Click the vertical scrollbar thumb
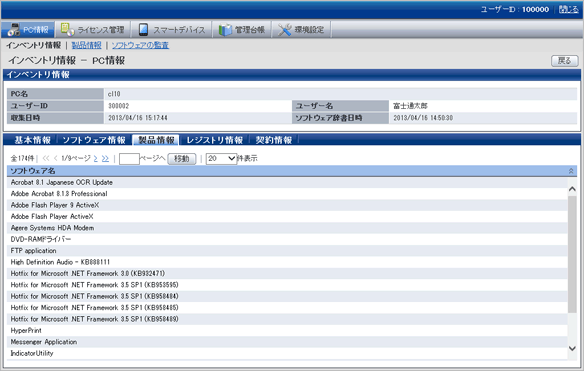 [x=572, y=254]
